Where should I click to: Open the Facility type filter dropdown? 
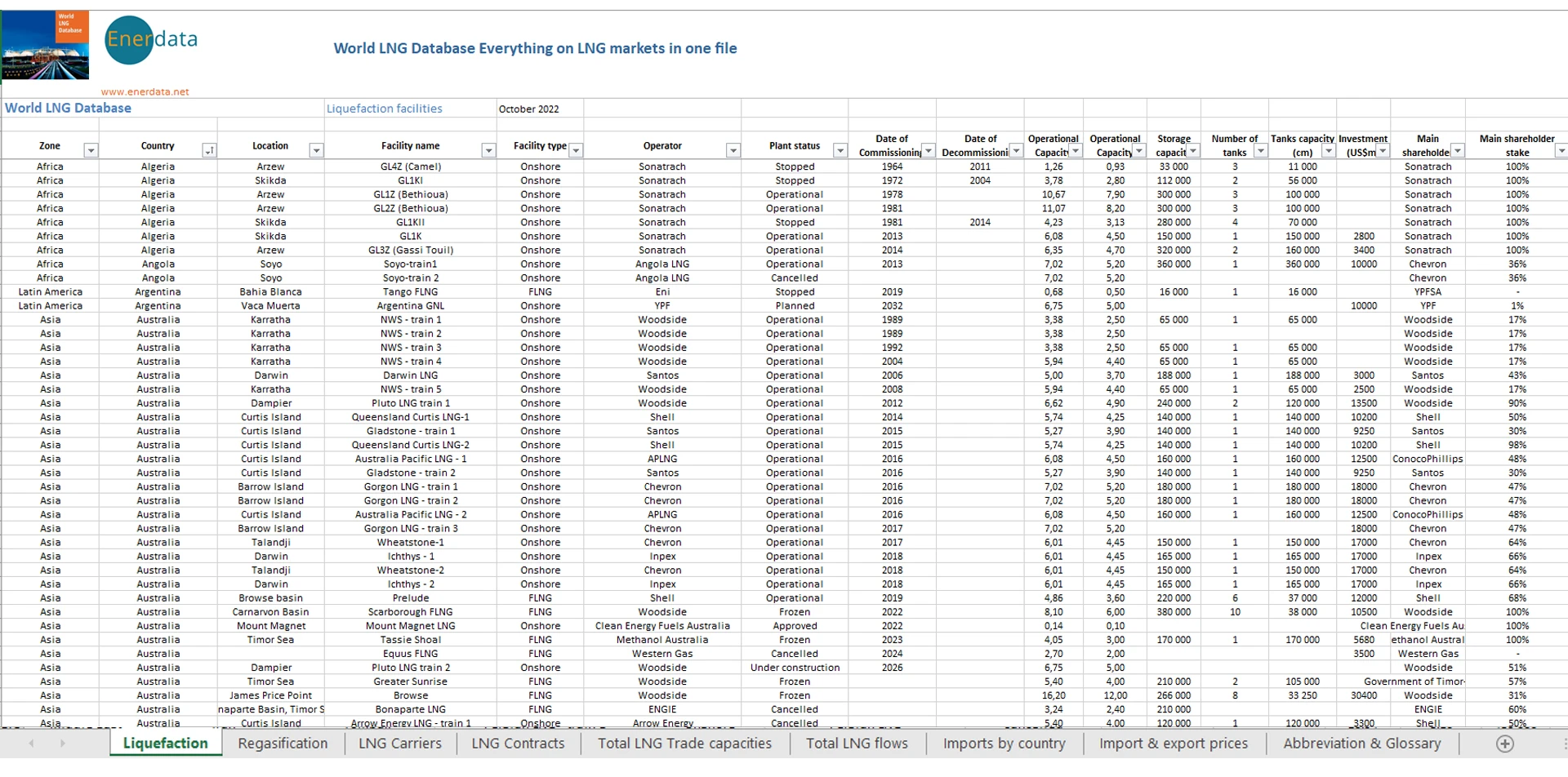pos(576,150)
